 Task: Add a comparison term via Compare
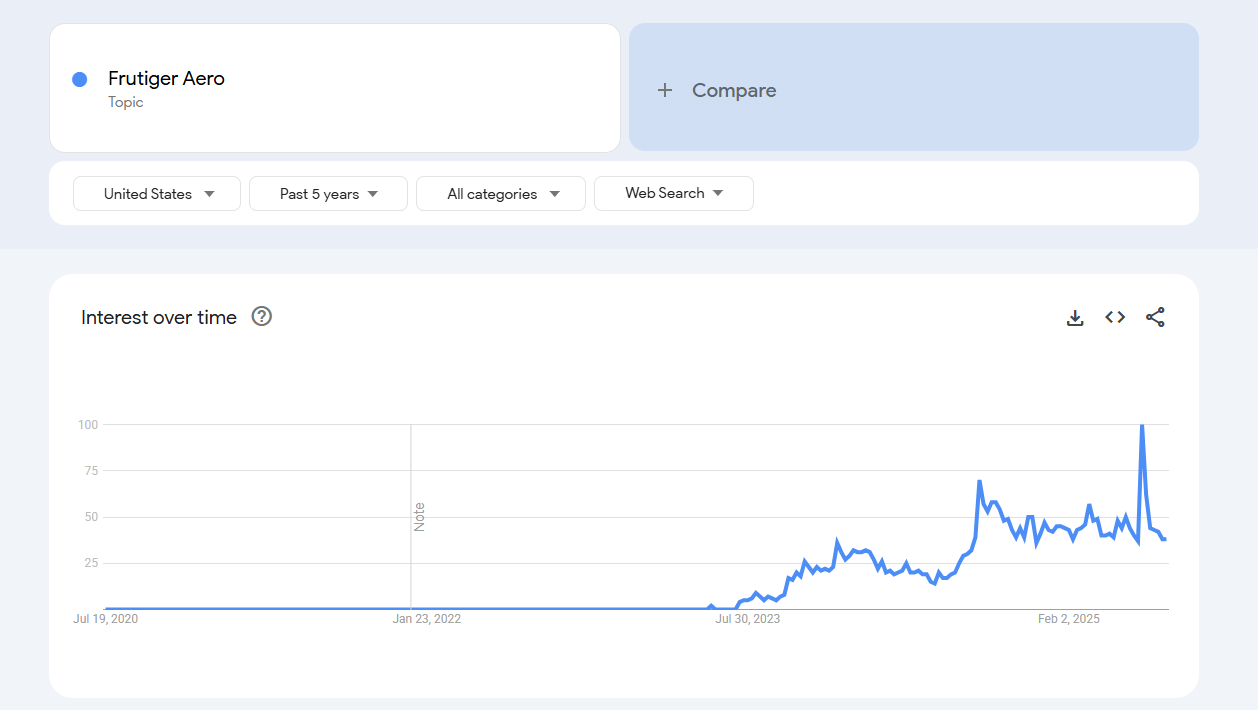[x=914, y=87]
